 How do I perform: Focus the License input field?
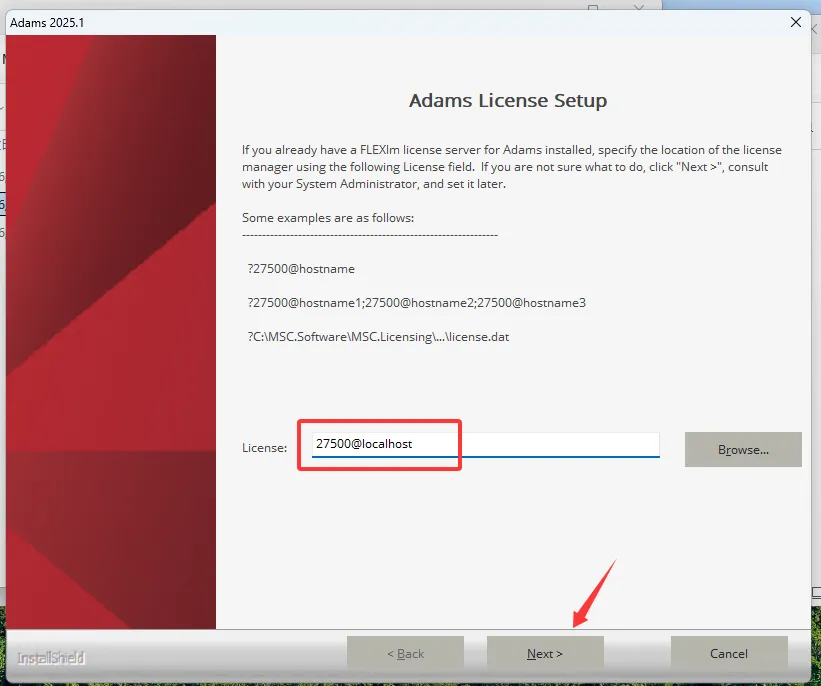tap(485, 445)
